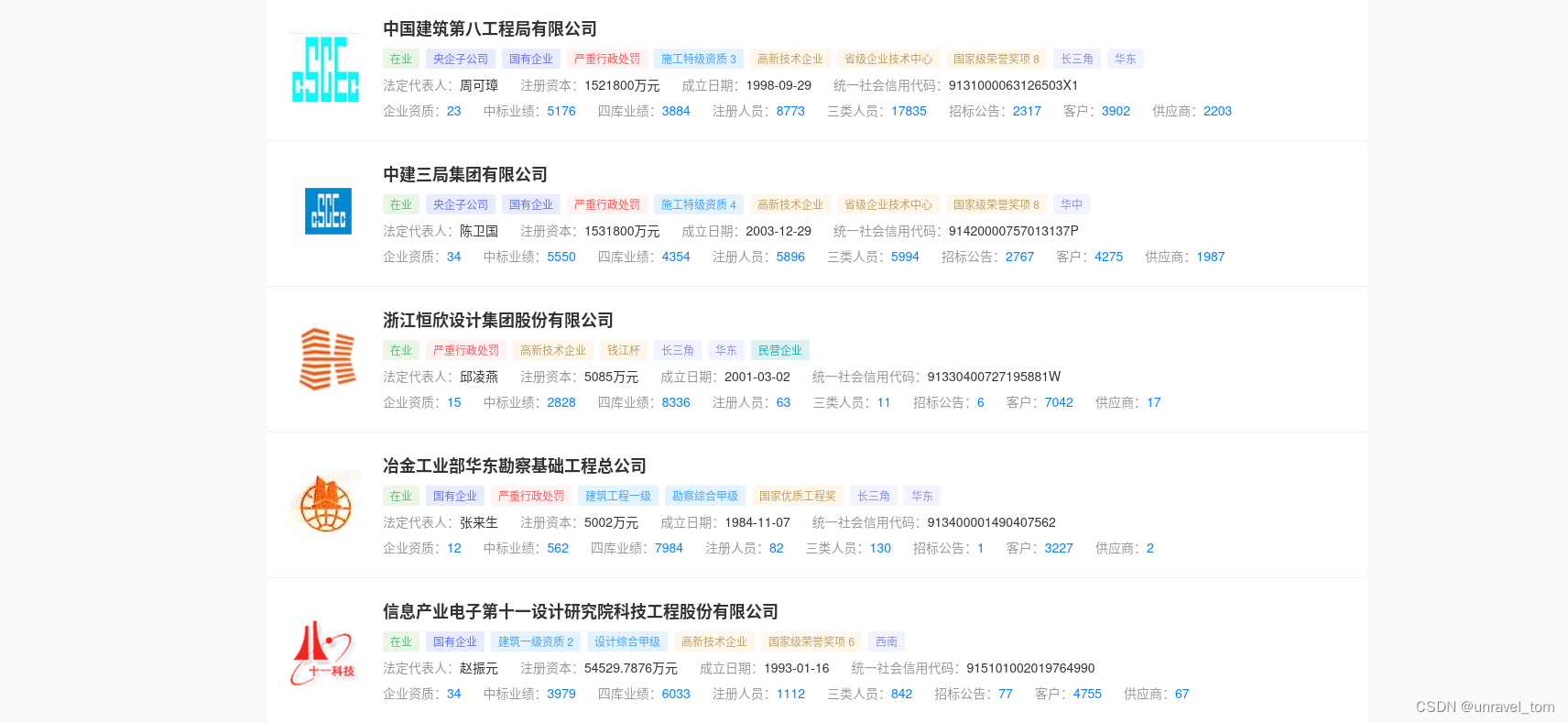Click 严重行政处罚 tag of 中建三局
The height and width of the screenshot is (723, 1568).
point(607,204)
